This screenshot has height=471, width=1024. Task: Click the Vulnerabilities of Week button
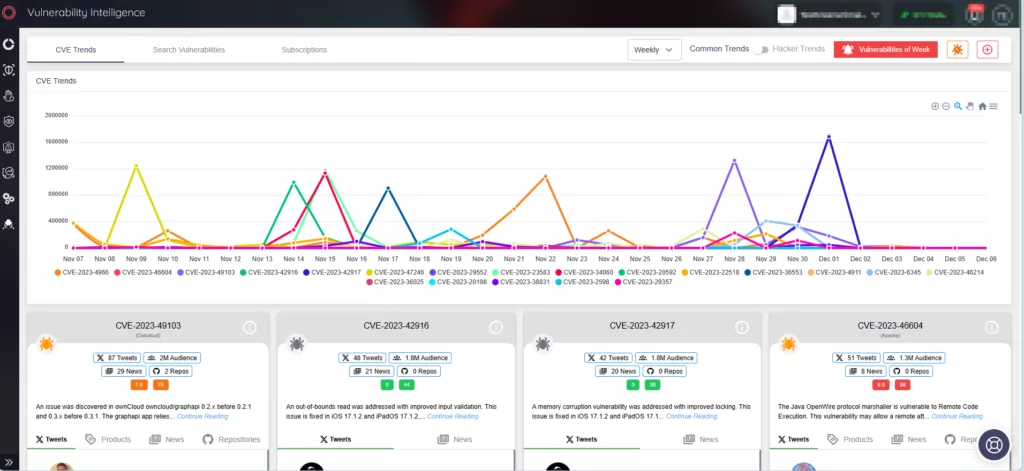coord(886,50)
